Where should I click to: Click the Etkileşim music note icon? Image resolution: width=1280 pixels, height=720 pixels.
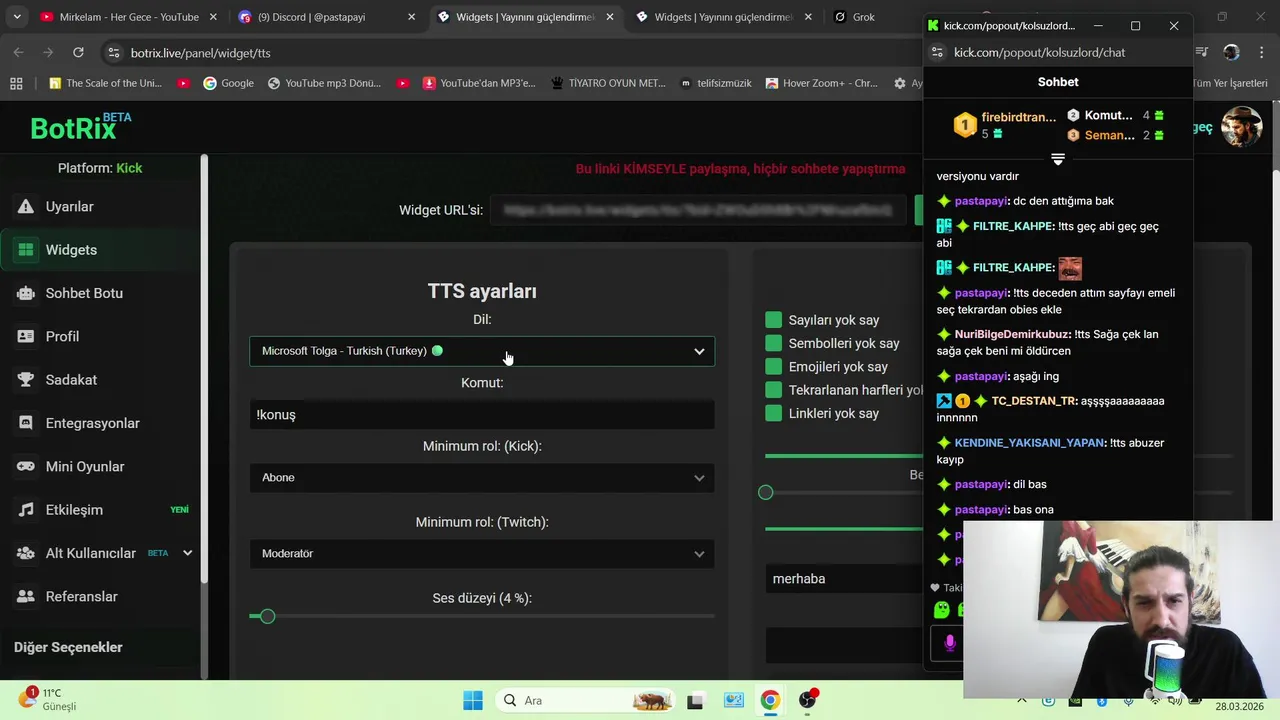pyautogui.click(x=26, y=510)
